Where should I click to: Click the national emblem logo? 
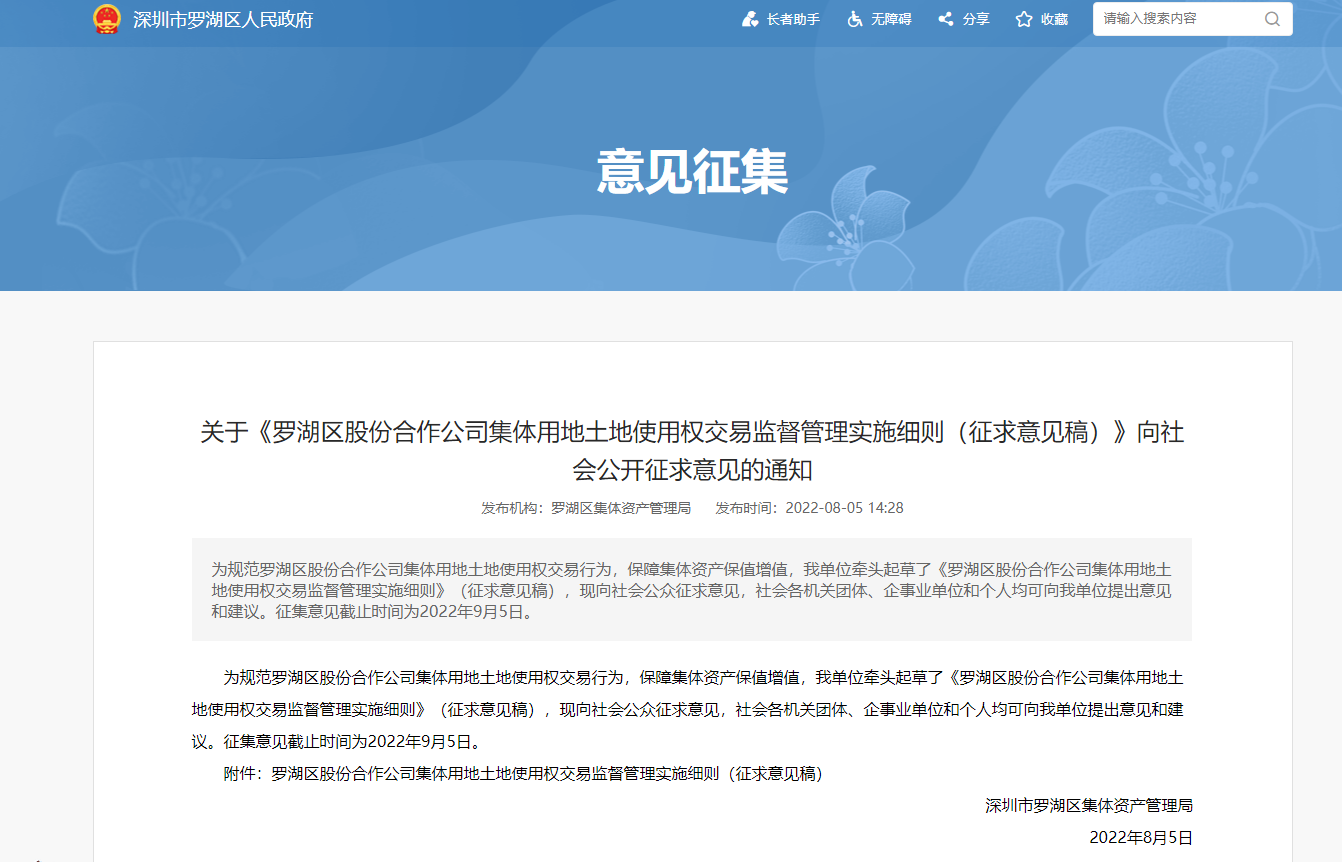click(x=107, y=19)
